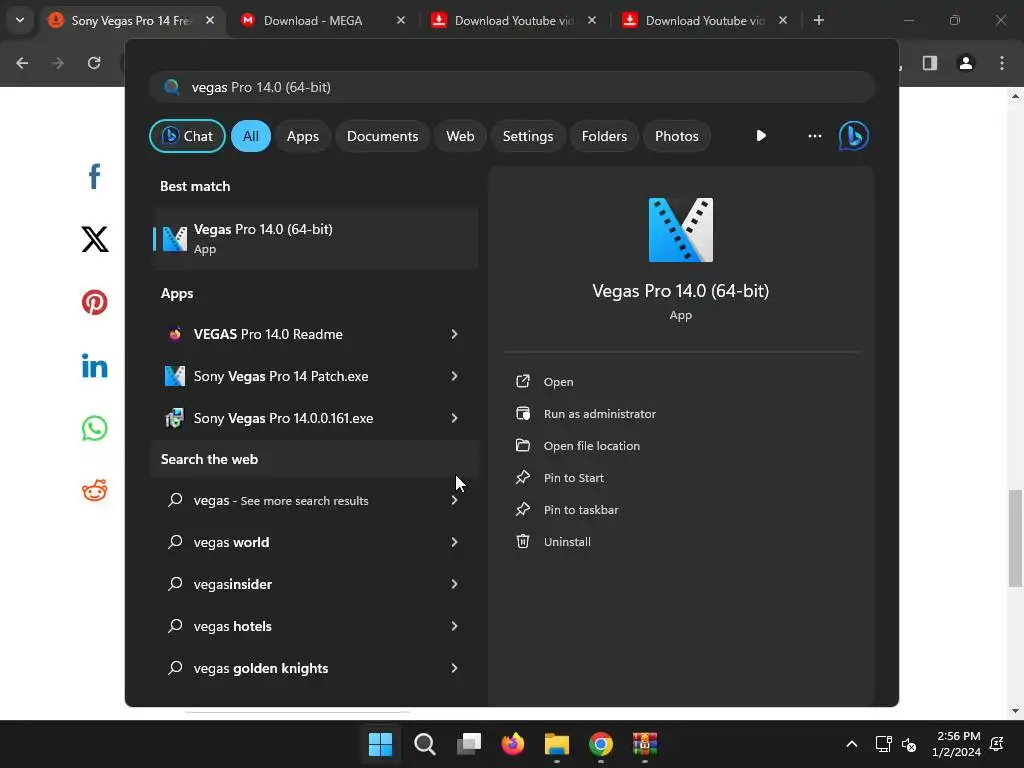Click the large Vegas Pro icon in preview pane
The height and width of the screenshot is (768, 1024).
point(680,230)
